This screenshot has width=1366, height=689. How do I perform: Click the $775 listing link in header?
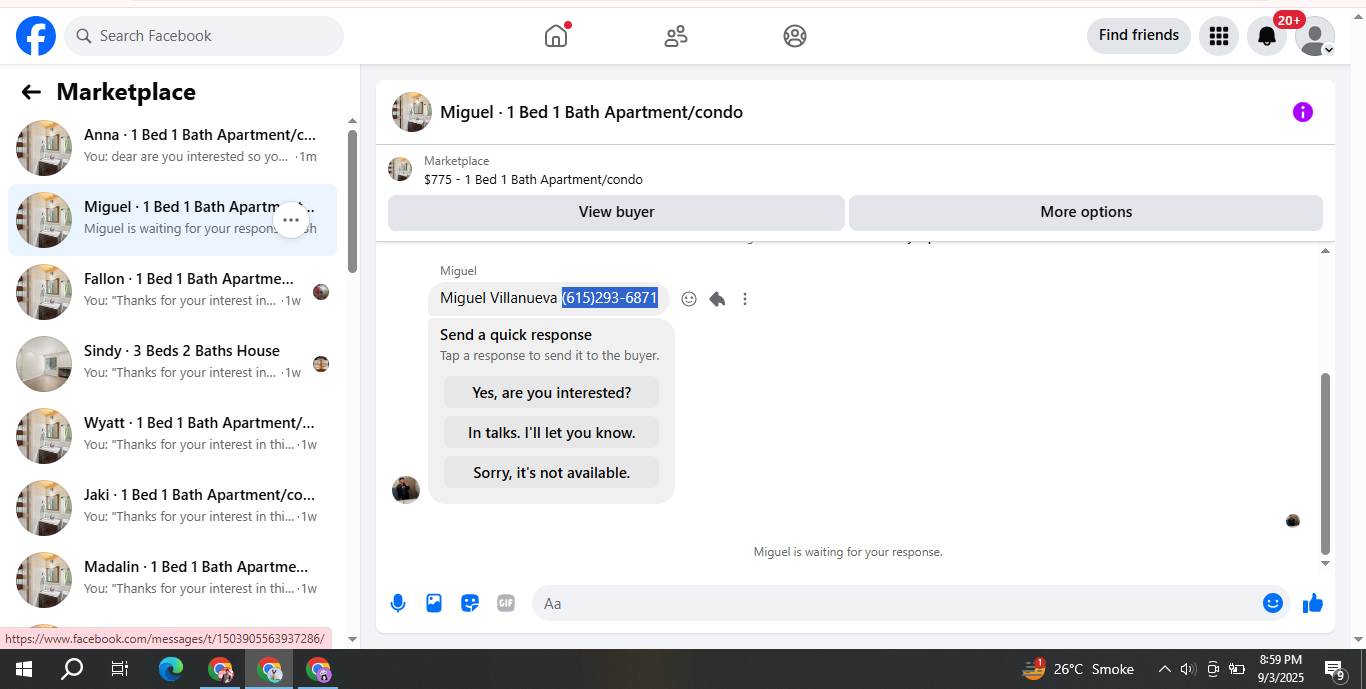pos(533,180)
